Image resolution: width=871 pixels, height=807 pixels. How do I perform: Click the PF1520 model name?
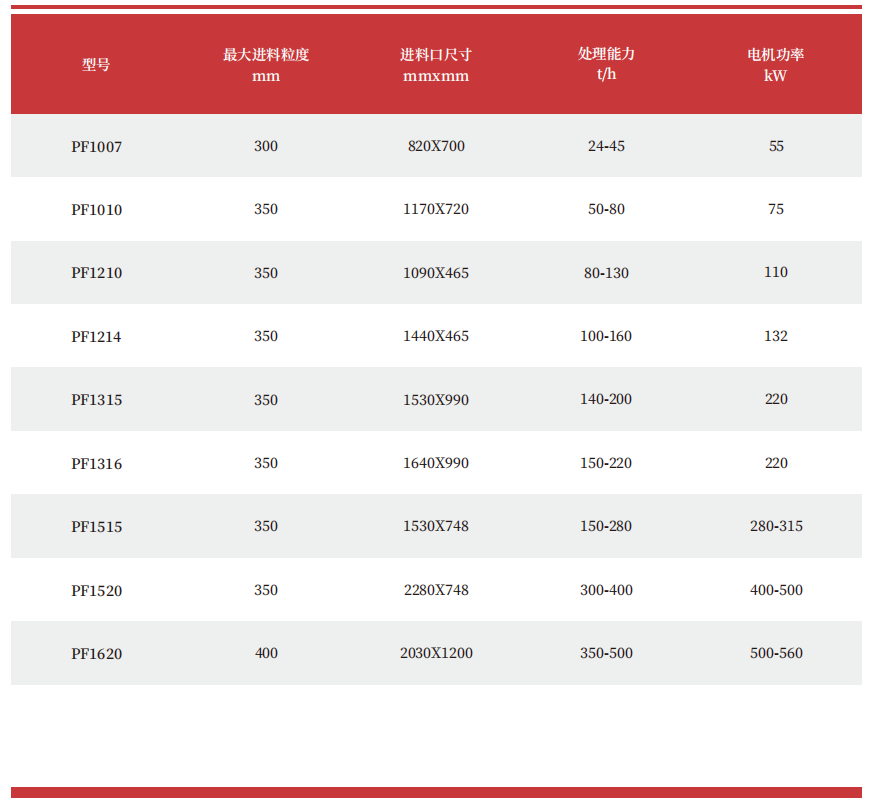96,591
